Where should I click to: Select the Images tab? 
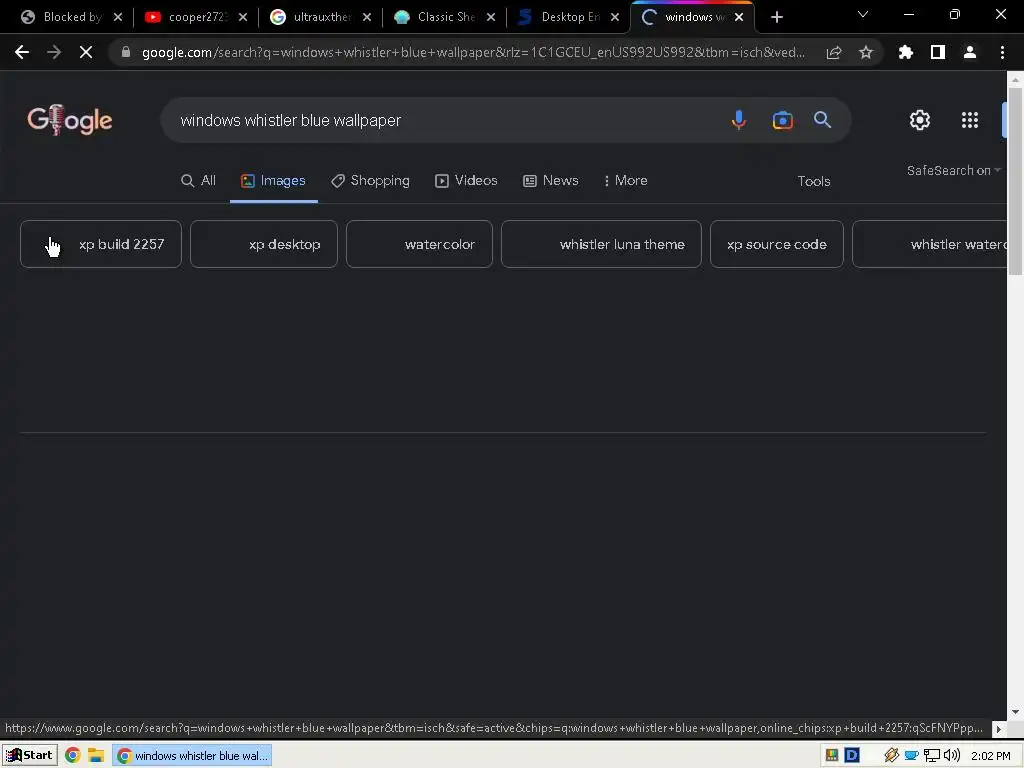273,180
